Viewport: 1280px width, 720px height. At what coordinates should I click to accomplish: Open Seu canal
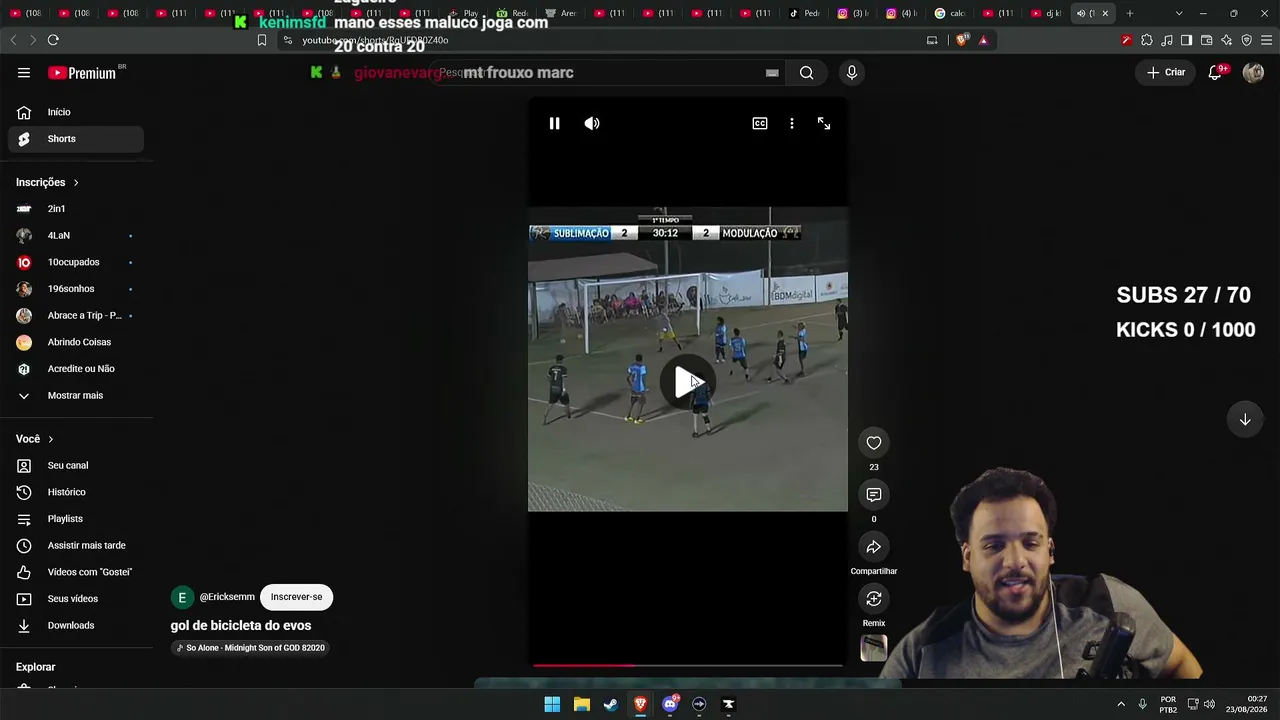[76, 465]
